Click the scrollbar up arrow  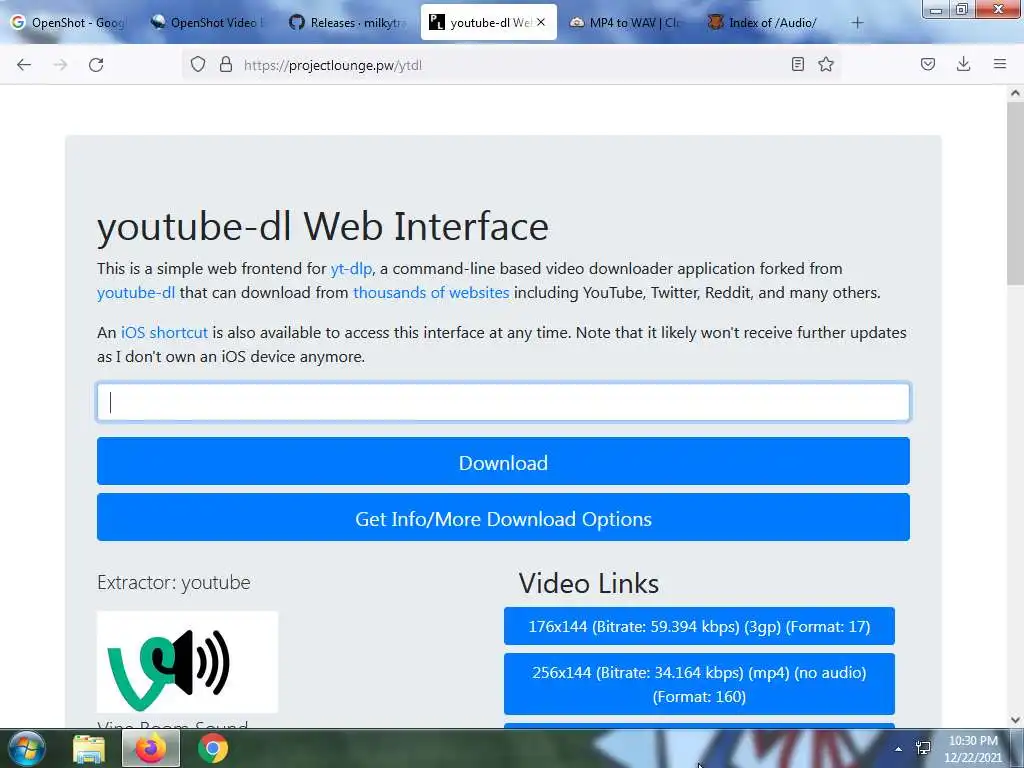[x=1015, y=93]
